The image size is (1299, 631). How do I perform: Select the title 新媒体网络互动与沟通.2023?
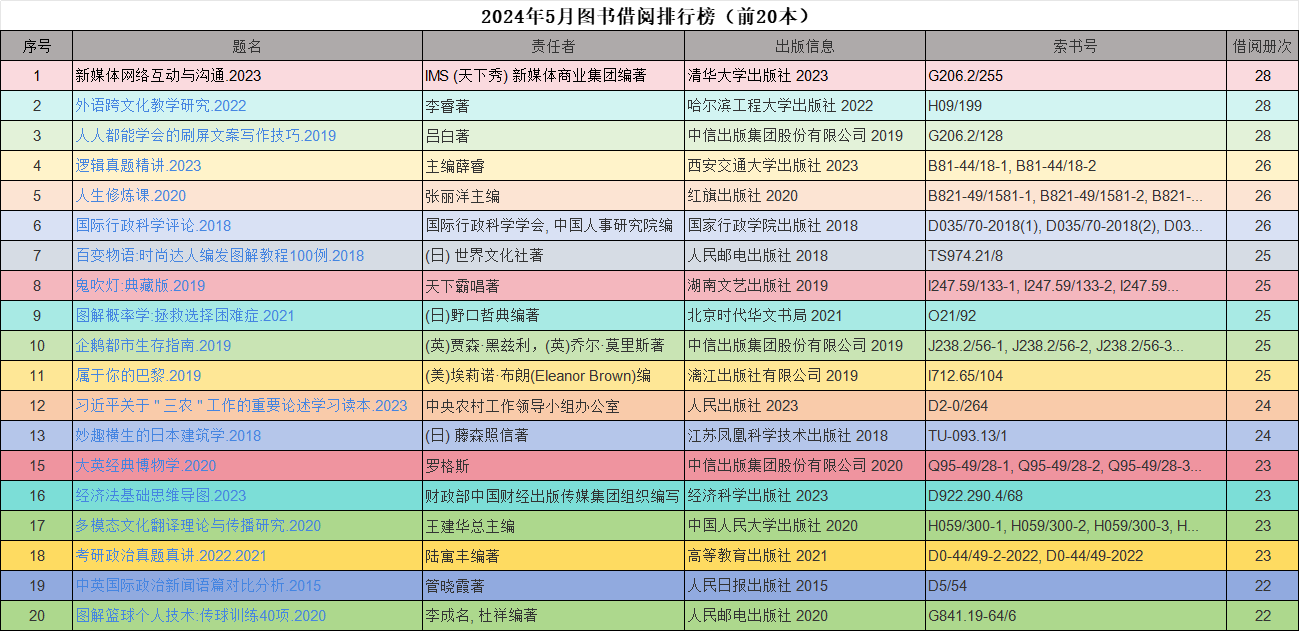(x=168, y=76)
